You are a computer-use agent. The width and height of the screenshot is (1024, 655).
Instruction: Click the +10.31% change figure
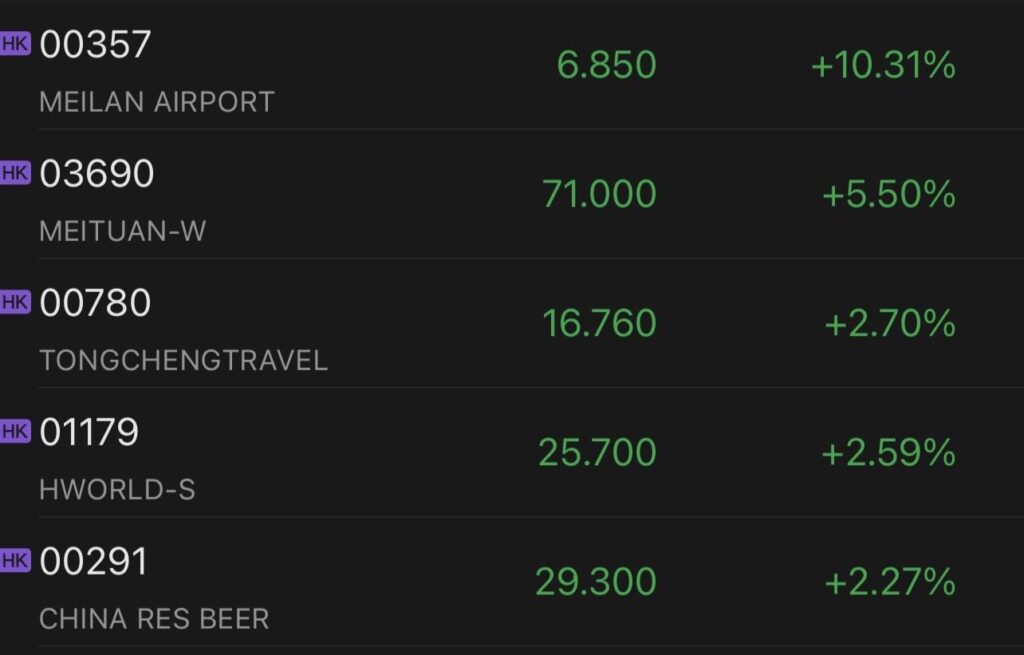point(884,65)
